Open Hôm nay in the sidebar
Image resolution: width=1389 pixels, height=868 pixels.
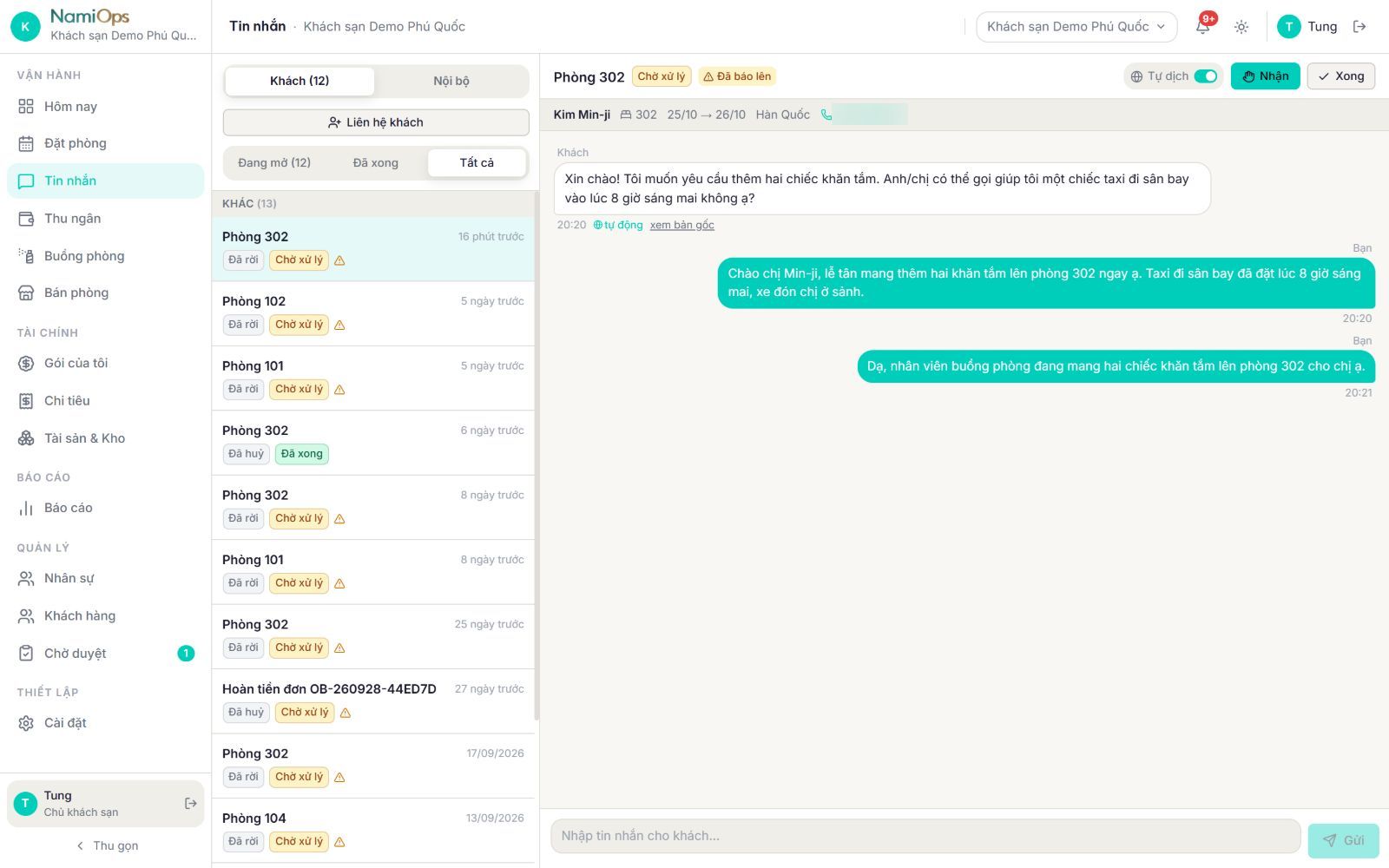click(106, 107)
